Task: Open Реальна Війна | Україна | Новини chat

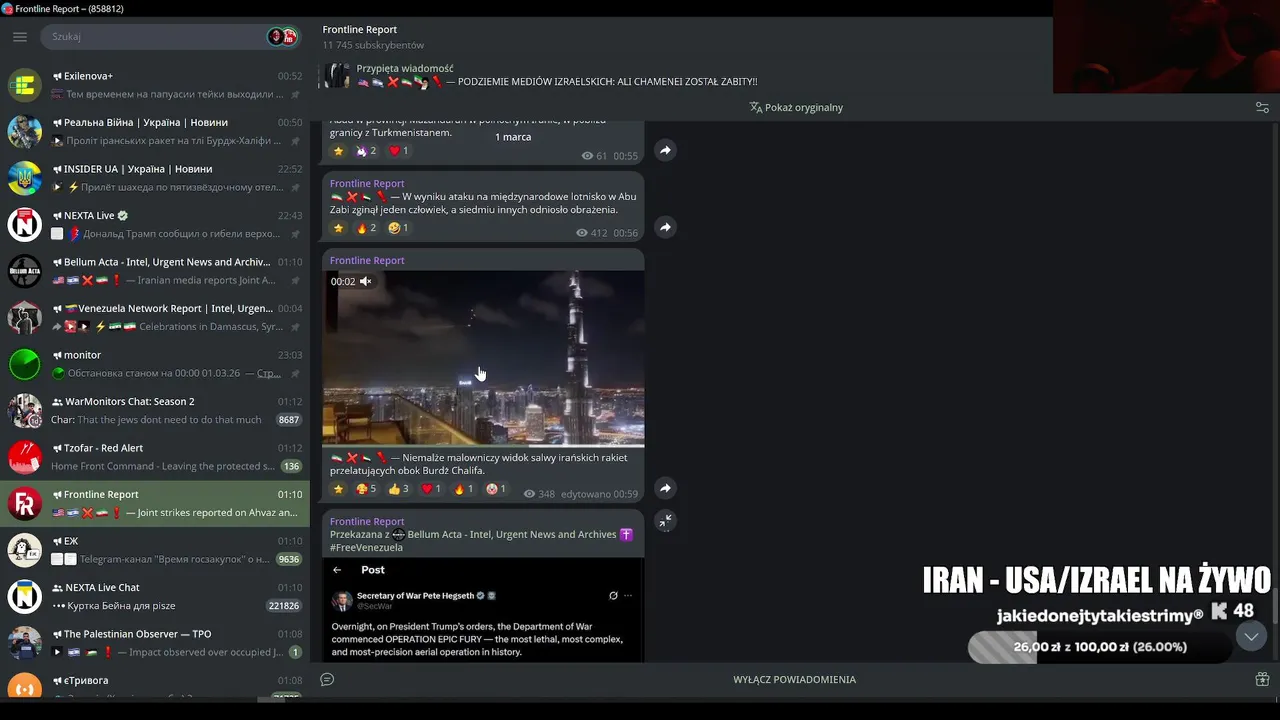Action: pos(155,131)
